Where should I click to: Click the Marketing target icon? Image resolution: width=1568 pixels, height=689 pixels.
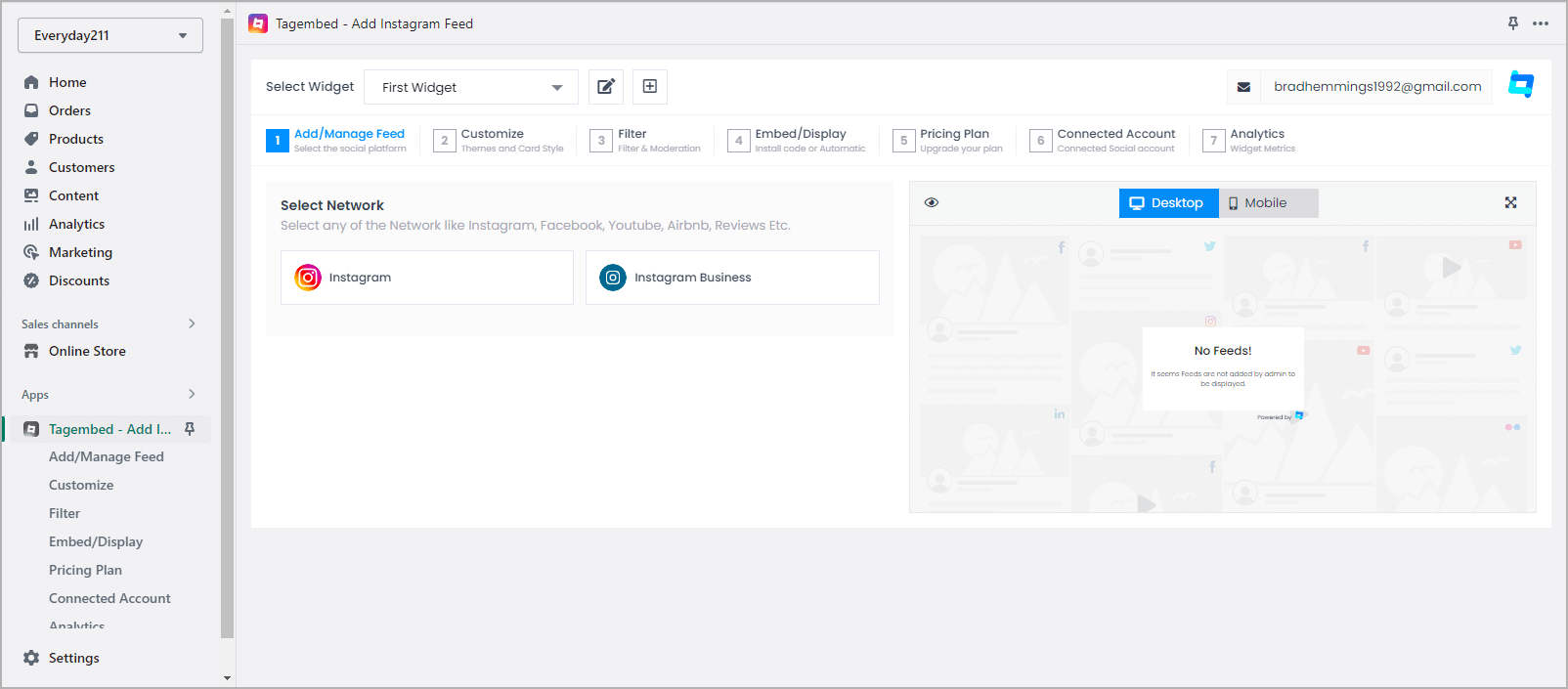pyautogui.click(x=31, y=252)
